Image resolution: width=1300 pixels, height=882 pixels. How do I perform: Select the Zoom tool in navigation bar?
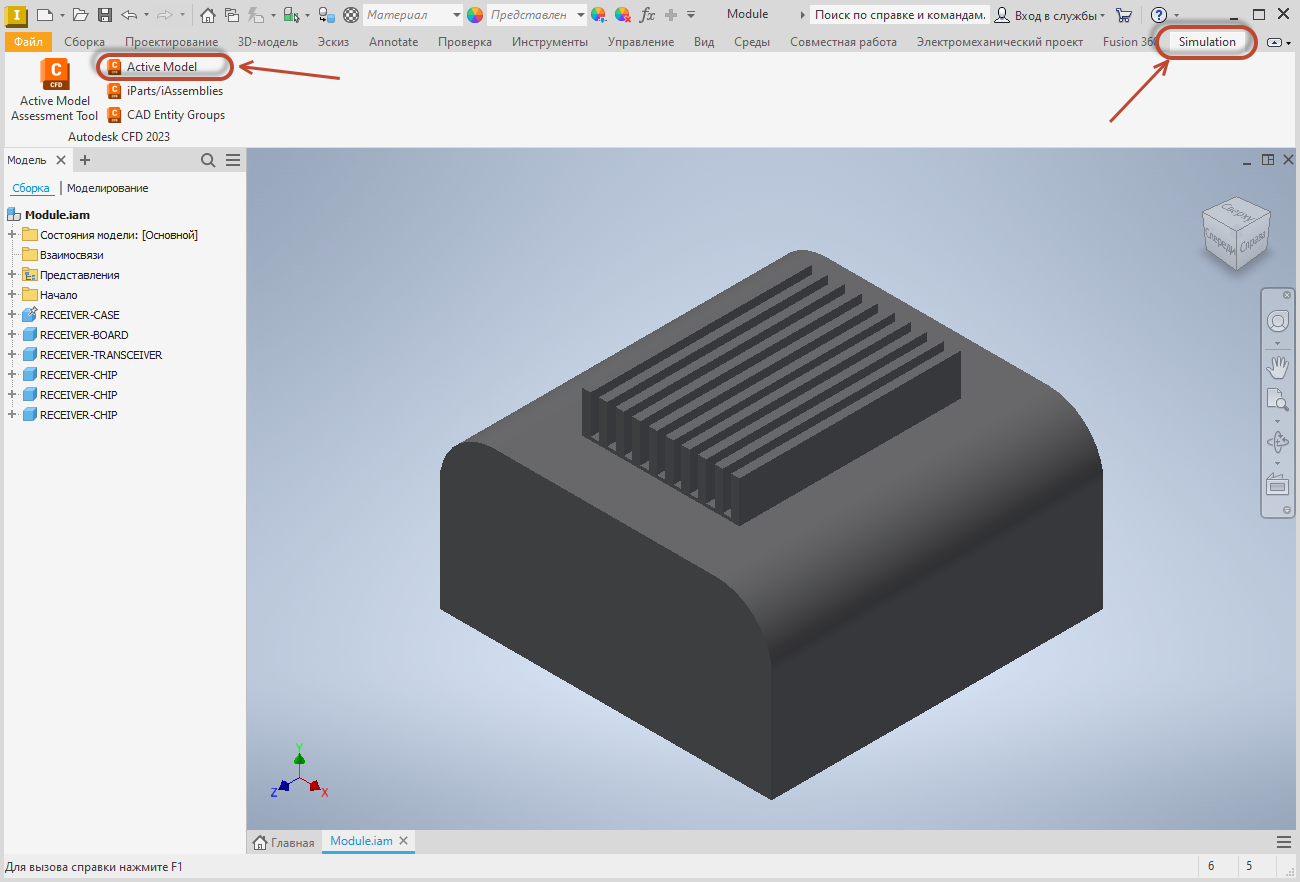[1277, 400]
